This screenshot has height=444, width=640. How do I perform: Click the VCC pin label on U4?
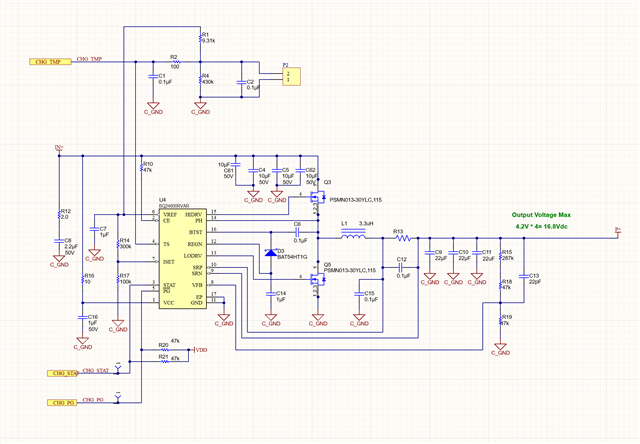click(x=169, y=303)
